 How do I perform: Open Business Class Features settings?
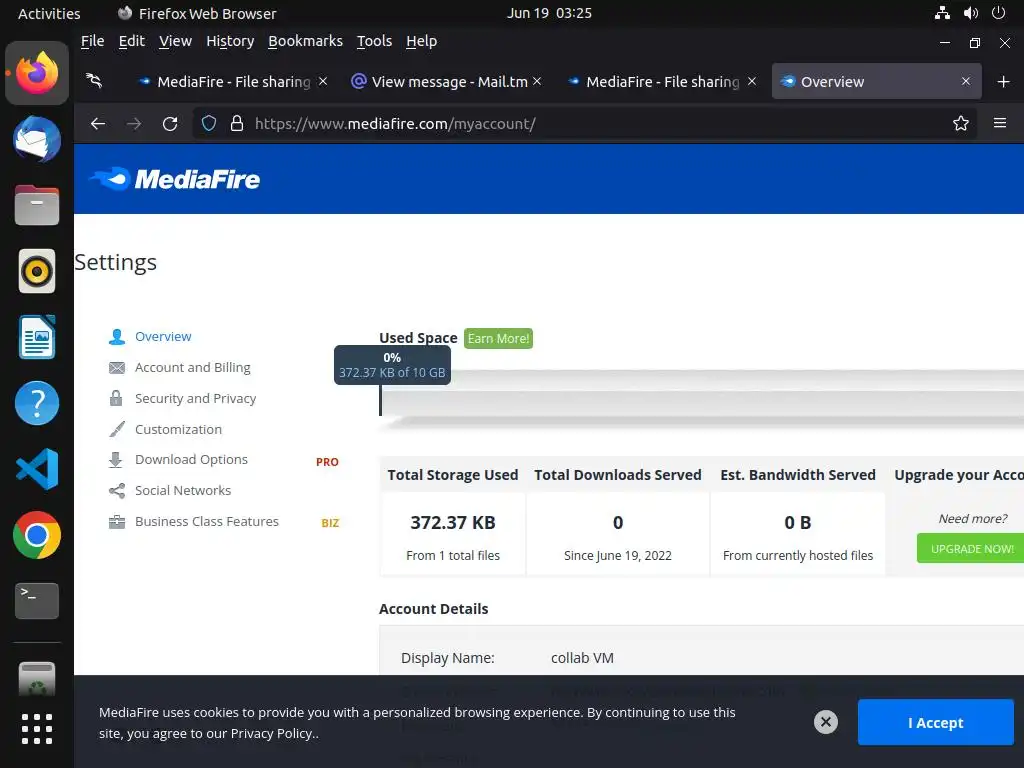[207, 521]
